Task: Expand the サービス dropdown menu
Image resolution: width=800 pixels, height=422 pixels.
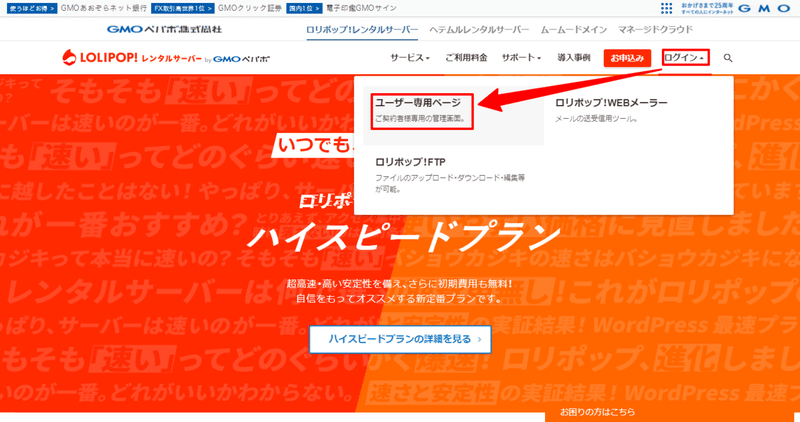Action: [410, 58]
